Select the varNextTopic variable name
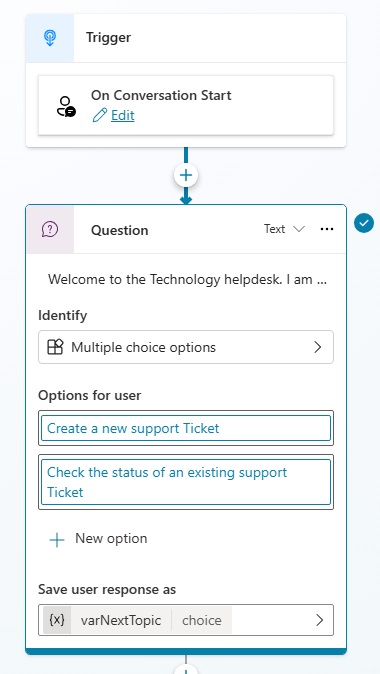Screen dimensions: 380x674 (121, 620)
